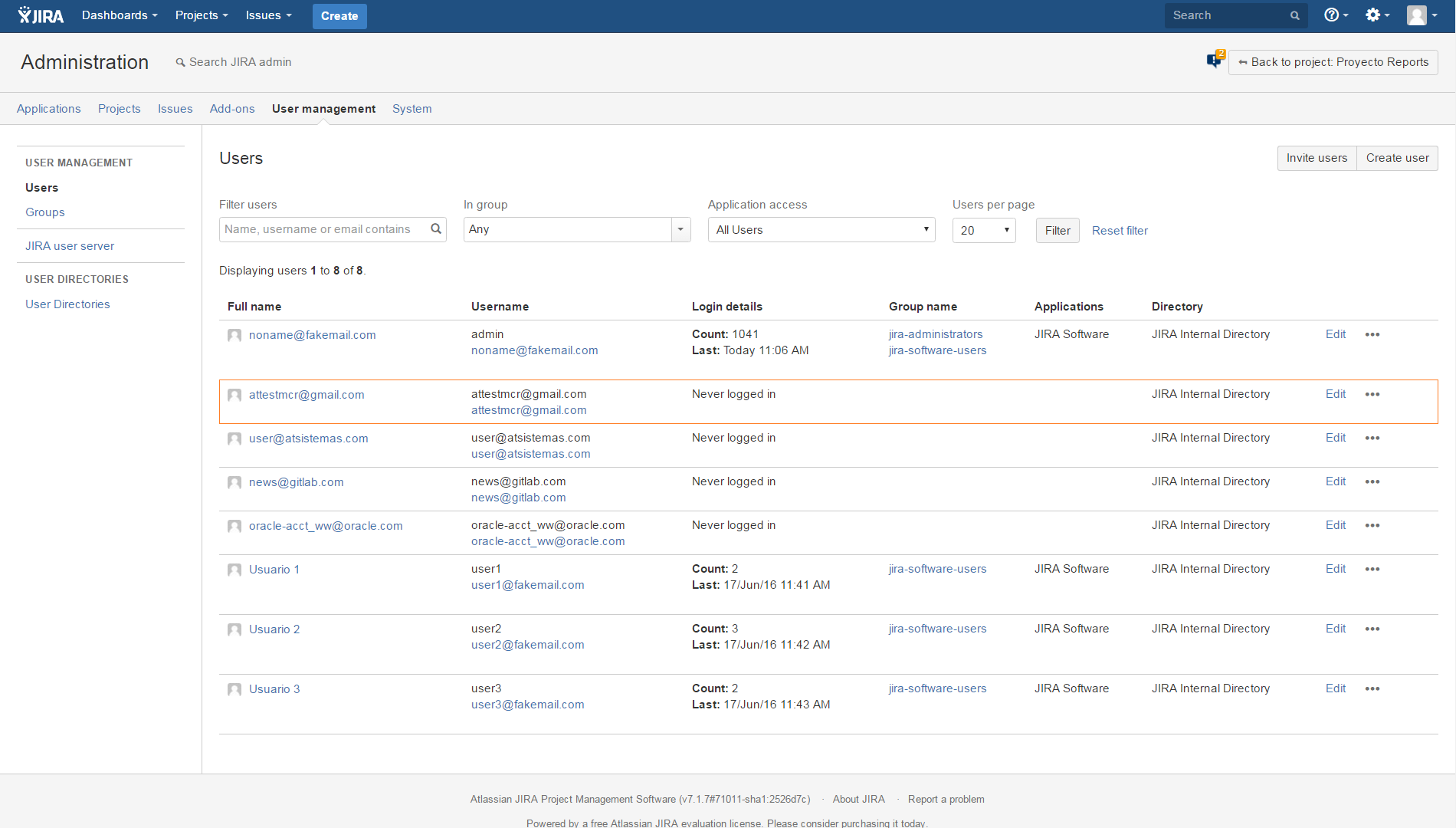
Task: Open the In group dropdown arrow
Action: (680, 229)
